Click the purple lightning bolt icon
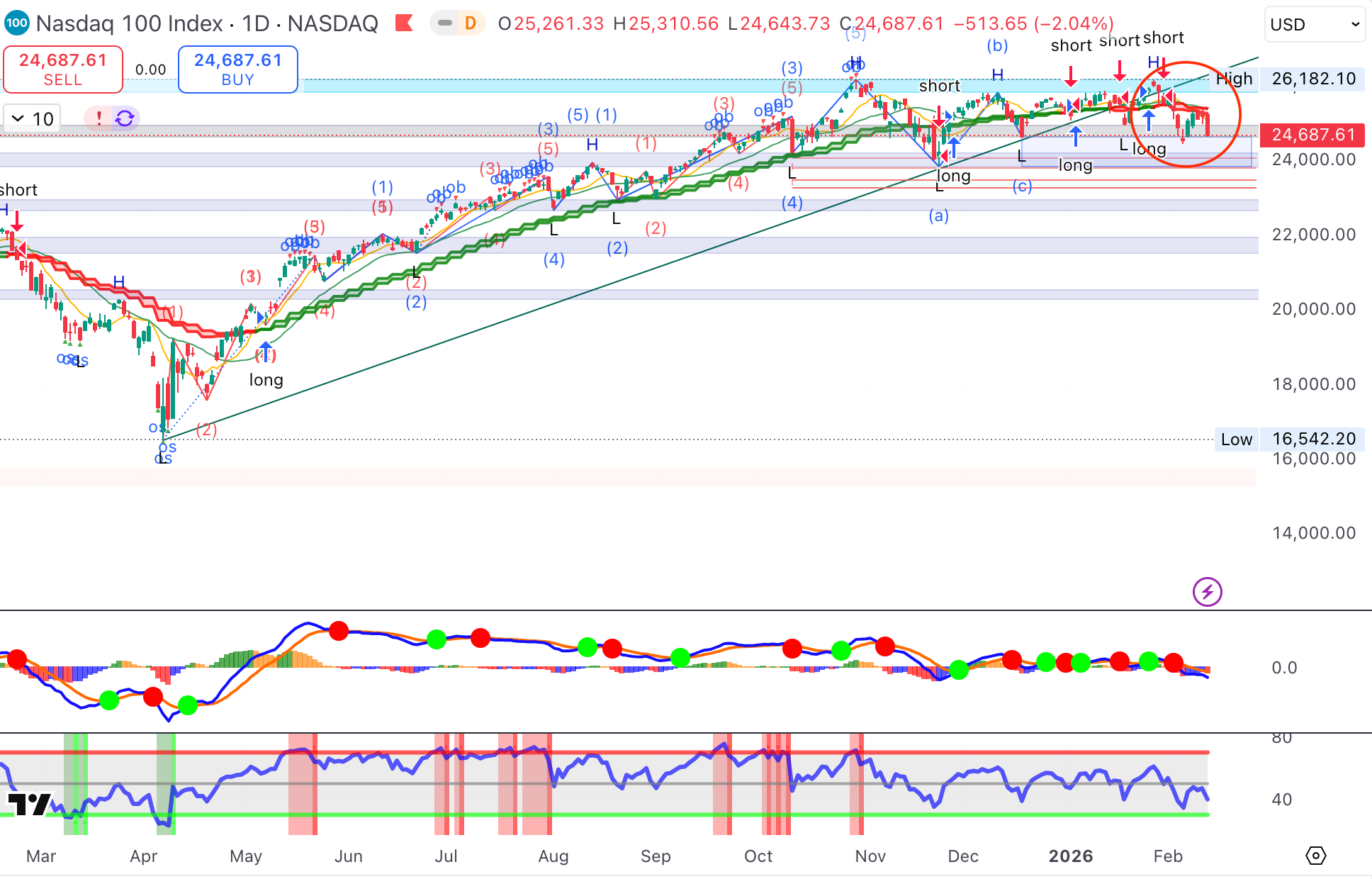Image resolution: width=1372 pixels, height=879 pixels. [x=1207, y=591]
